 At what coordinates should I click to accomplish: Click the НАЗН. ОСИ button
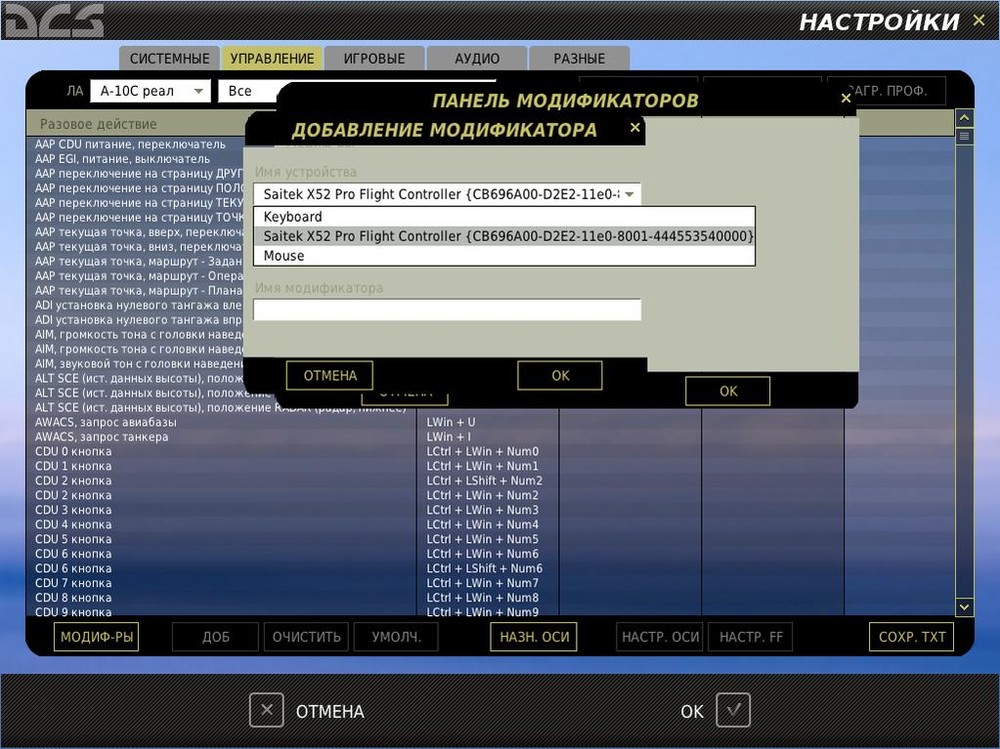click(x=533, y=636)
